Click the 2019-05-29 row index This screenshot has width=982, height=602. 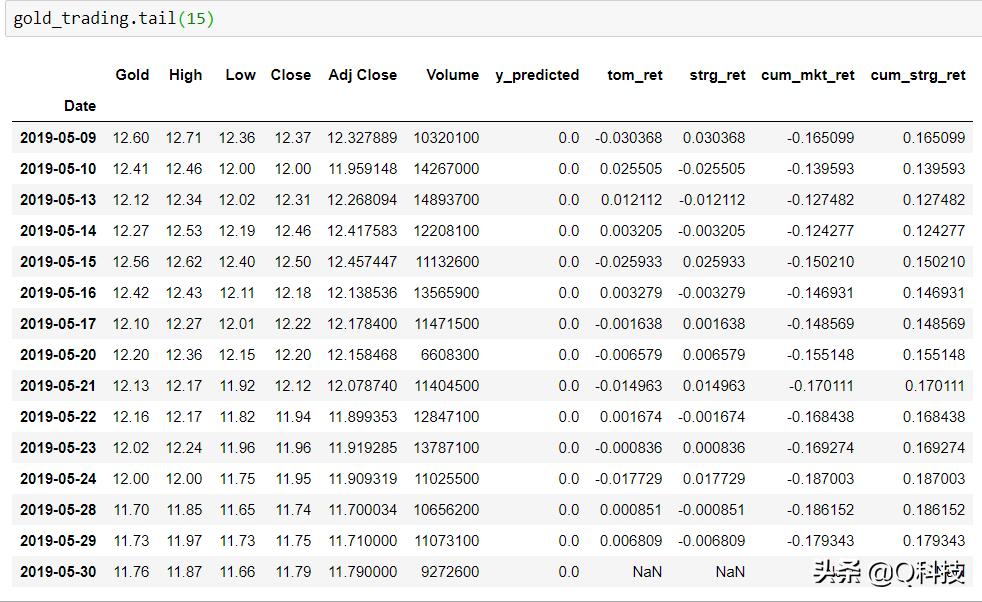point(58,541)
